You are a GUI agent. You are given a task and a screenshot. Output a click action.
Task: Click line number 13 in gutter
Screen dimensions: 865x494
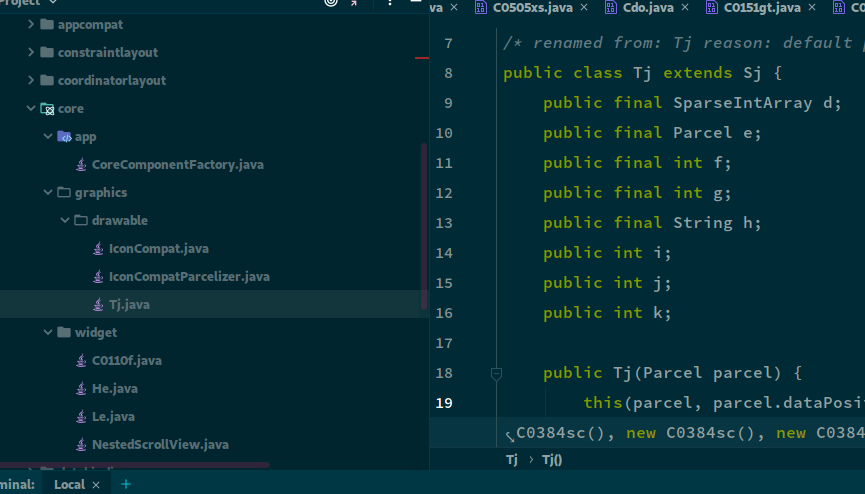(444, 223)
